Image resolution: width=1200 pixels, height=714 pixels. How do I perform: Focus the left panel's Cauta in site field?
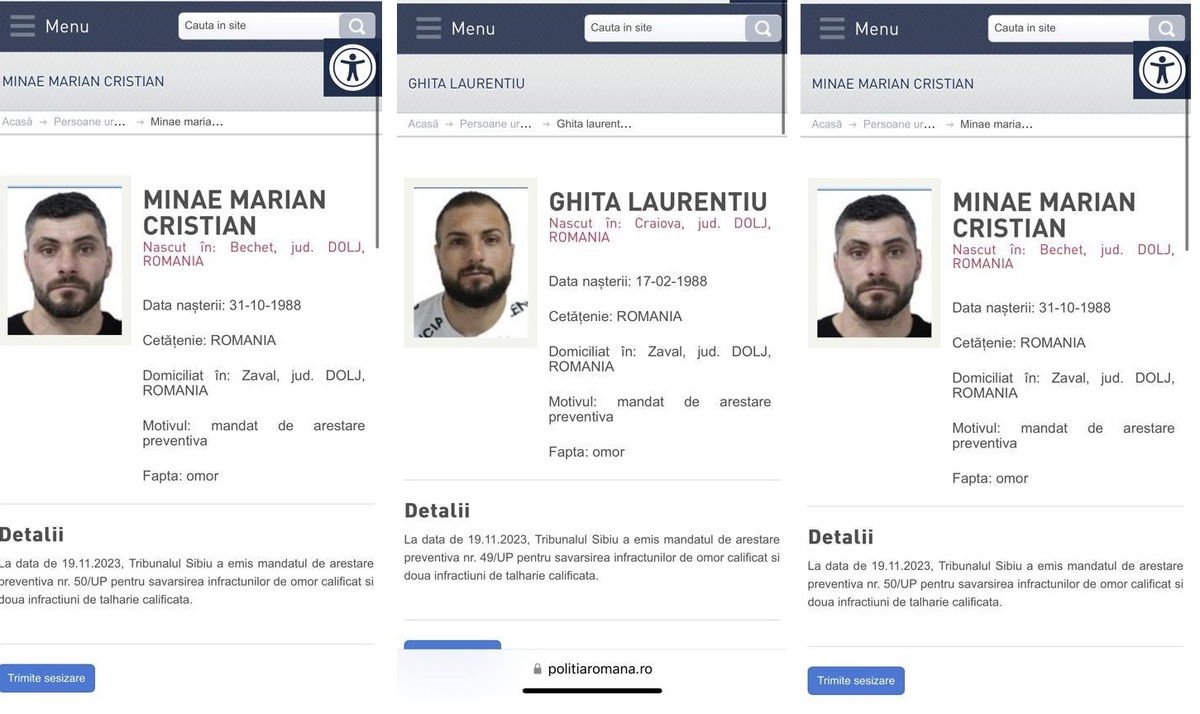pos(259,26)
